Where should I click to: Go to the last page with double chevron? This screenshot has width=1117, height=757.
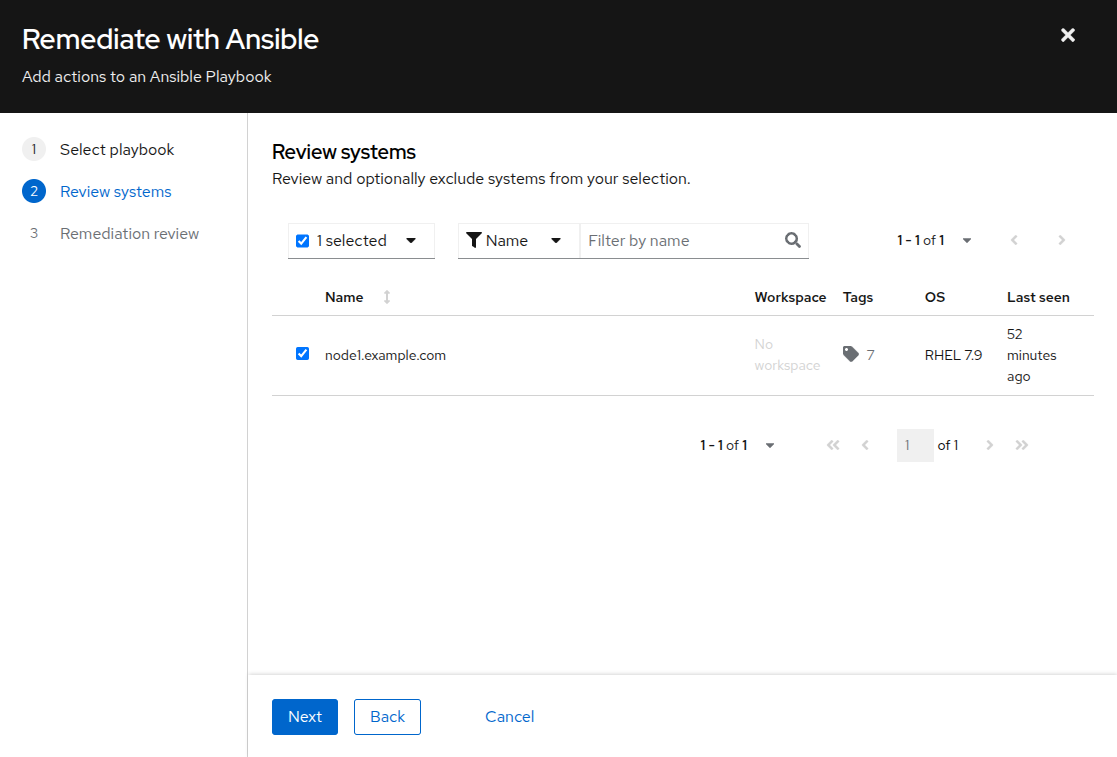tap(1022, 445)
